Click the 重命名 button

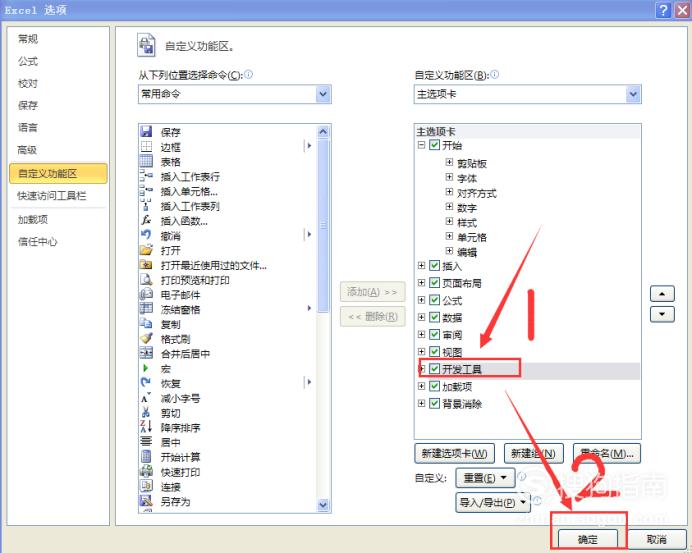[607, 453]
